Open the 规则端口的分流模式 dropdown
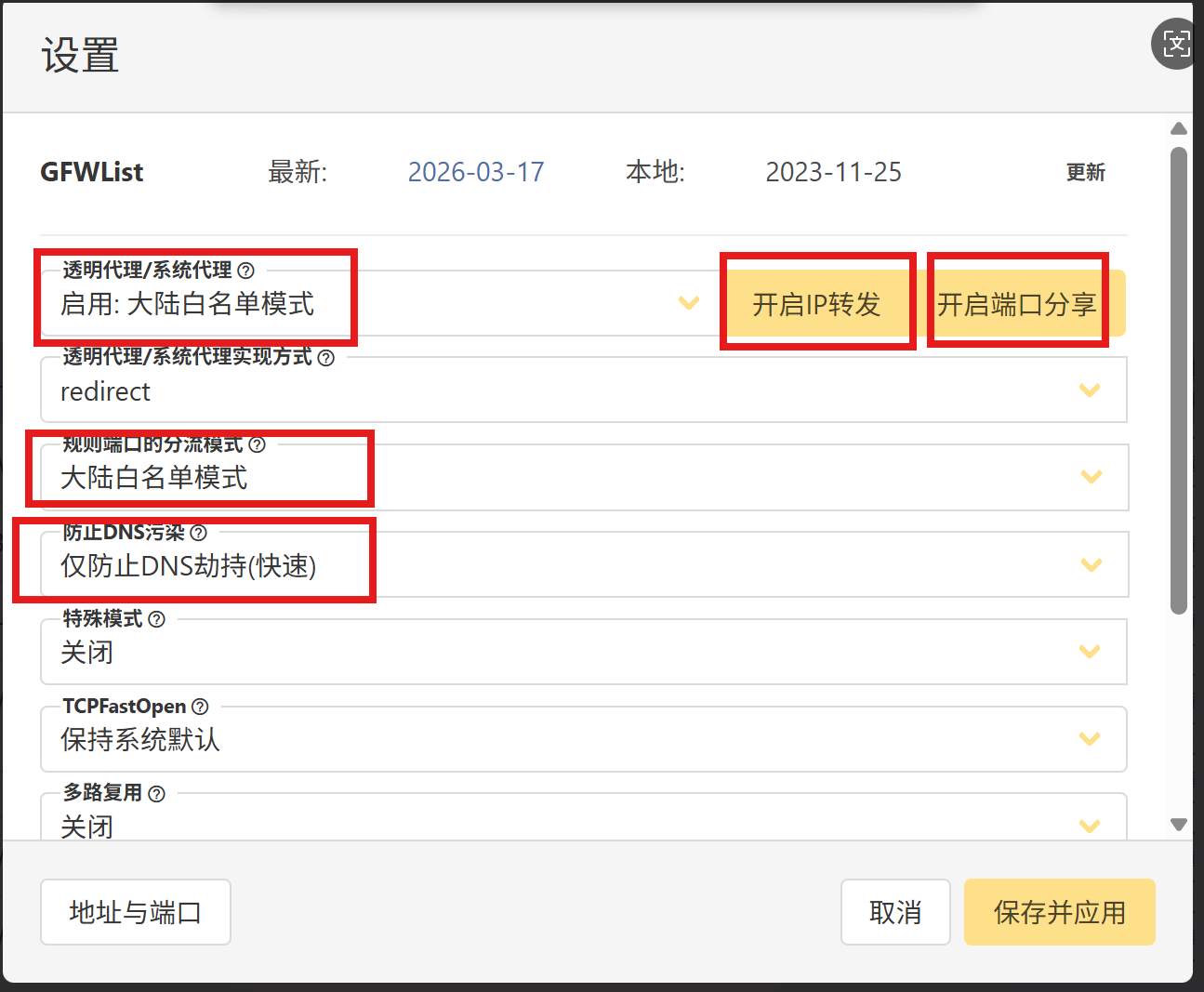1204x992 pixels. pyautogui.click(x=583, y=478)
